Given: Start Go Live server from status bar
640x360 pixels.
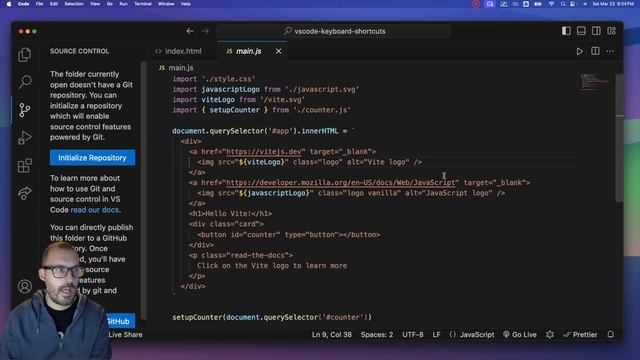Looking at the screenshot, I should point(520,335).
